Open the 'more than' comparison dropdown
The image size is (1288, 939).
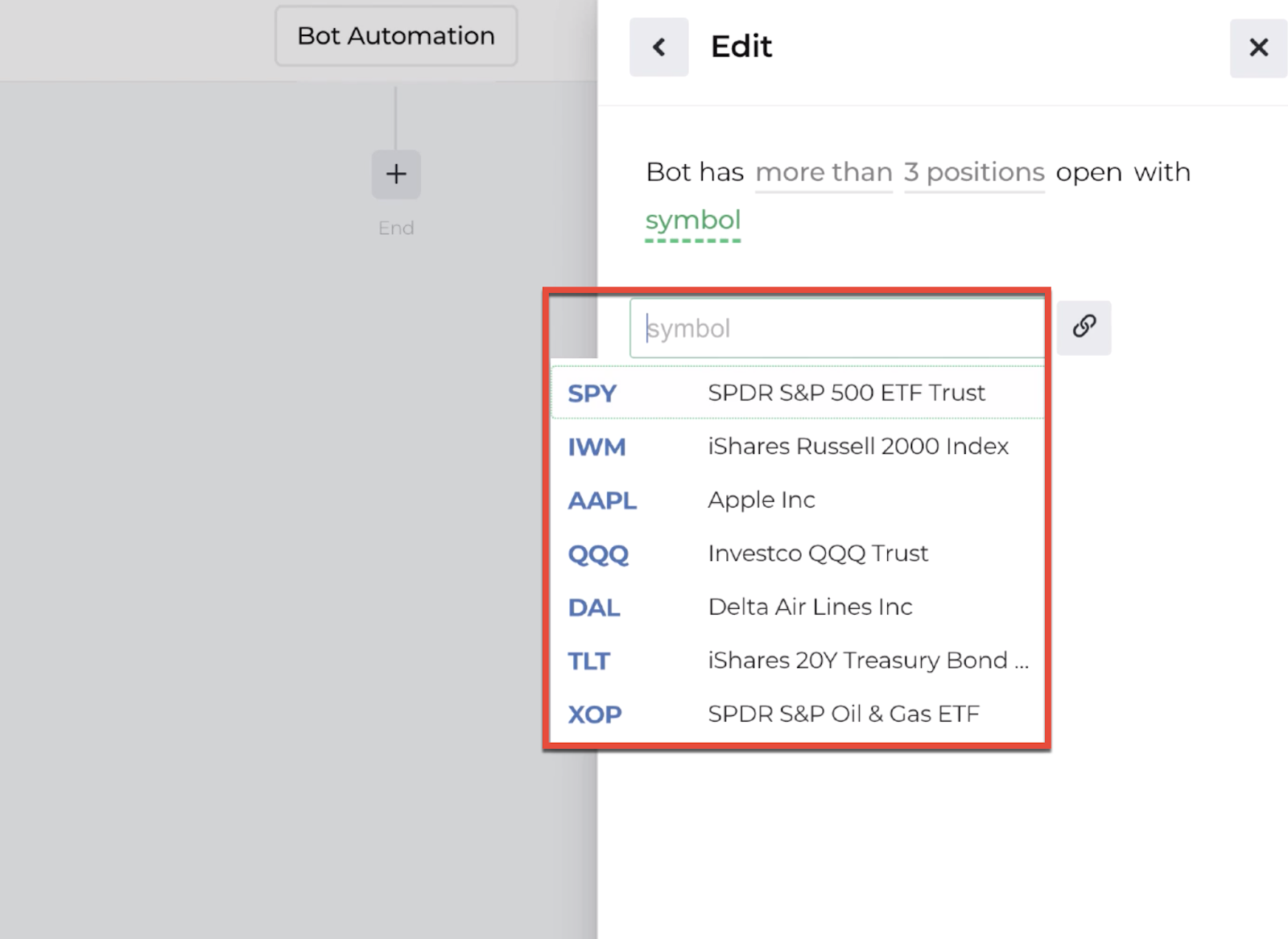[x=824, y=172]
